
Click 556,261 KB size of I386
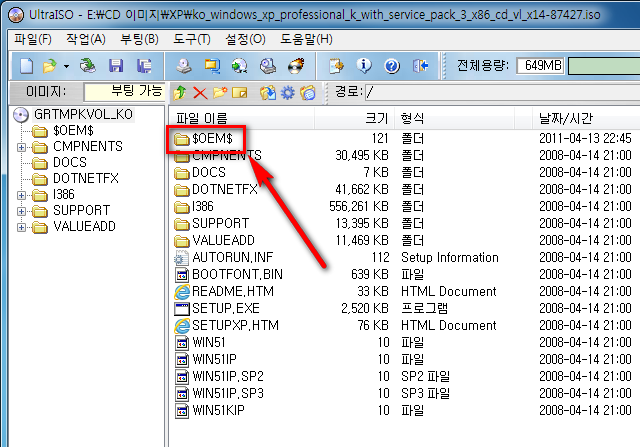click(x=359, y=207)
